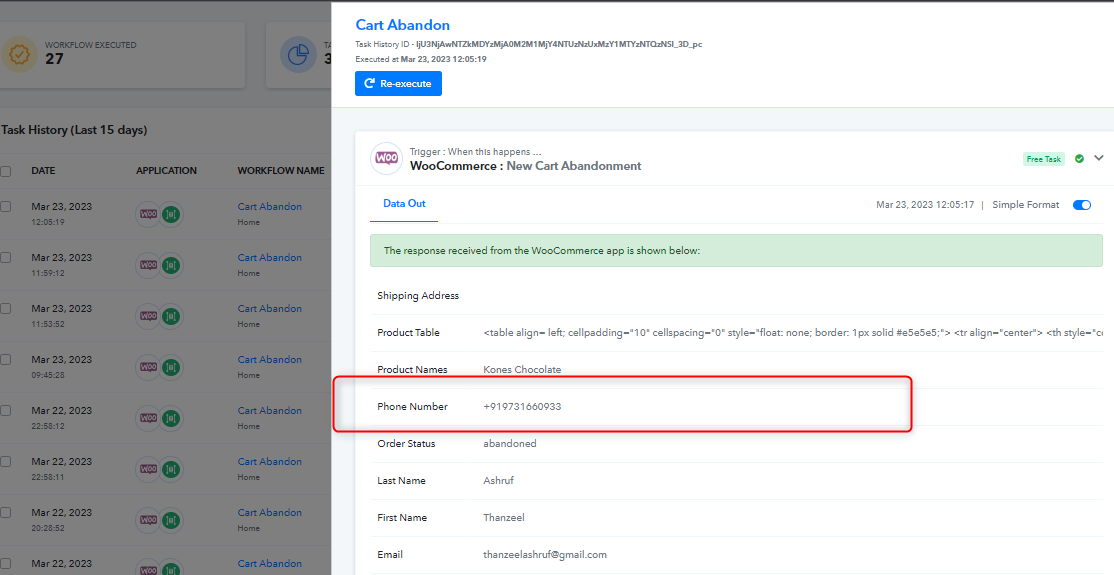The image size is (1114, 575).
Task: Click green app icon in 09:45:28 row
Action: (x=171, y=367)
